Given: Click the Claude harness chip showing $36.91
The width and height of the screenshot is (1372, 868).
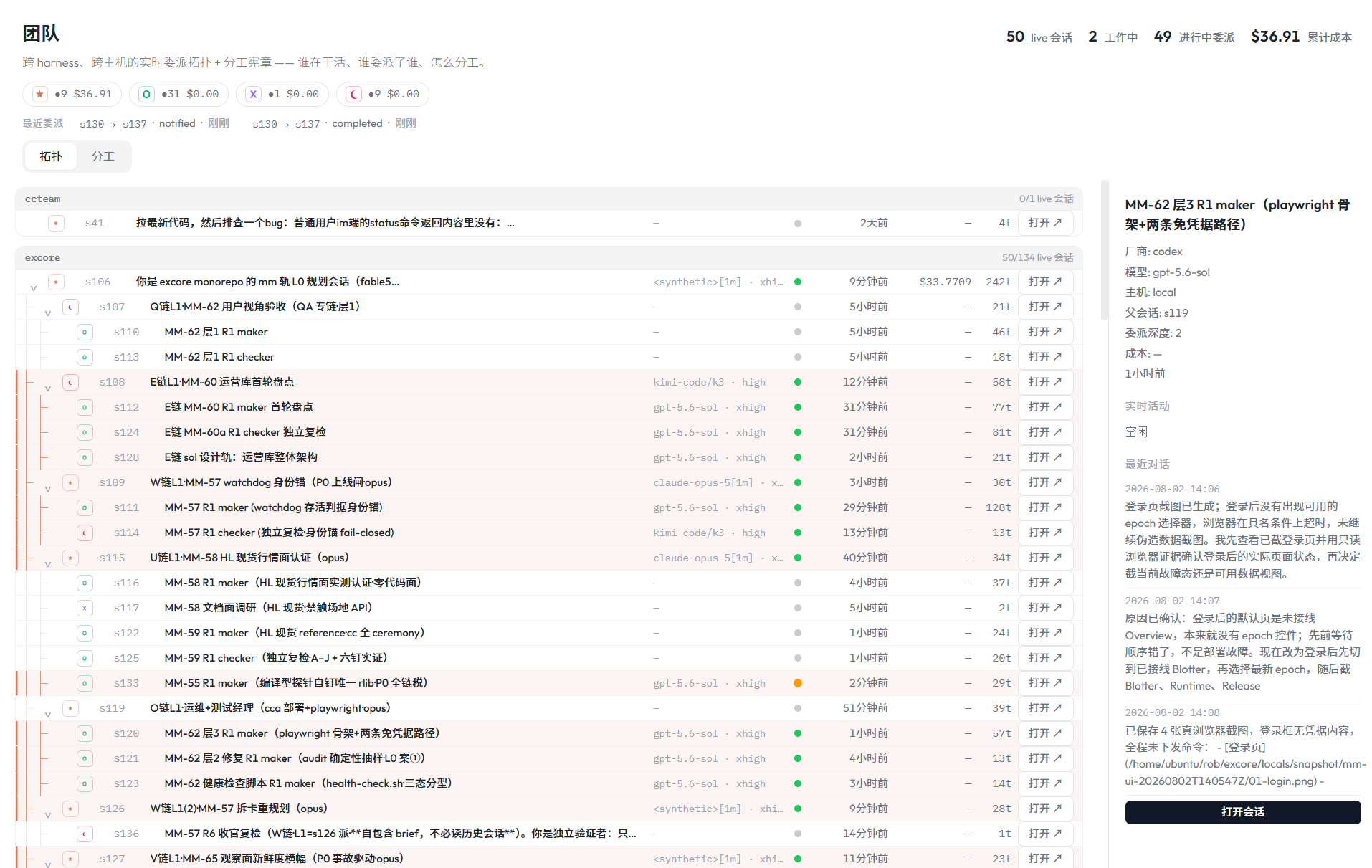Looking at the screenshot, I should [x=72, y=94].
